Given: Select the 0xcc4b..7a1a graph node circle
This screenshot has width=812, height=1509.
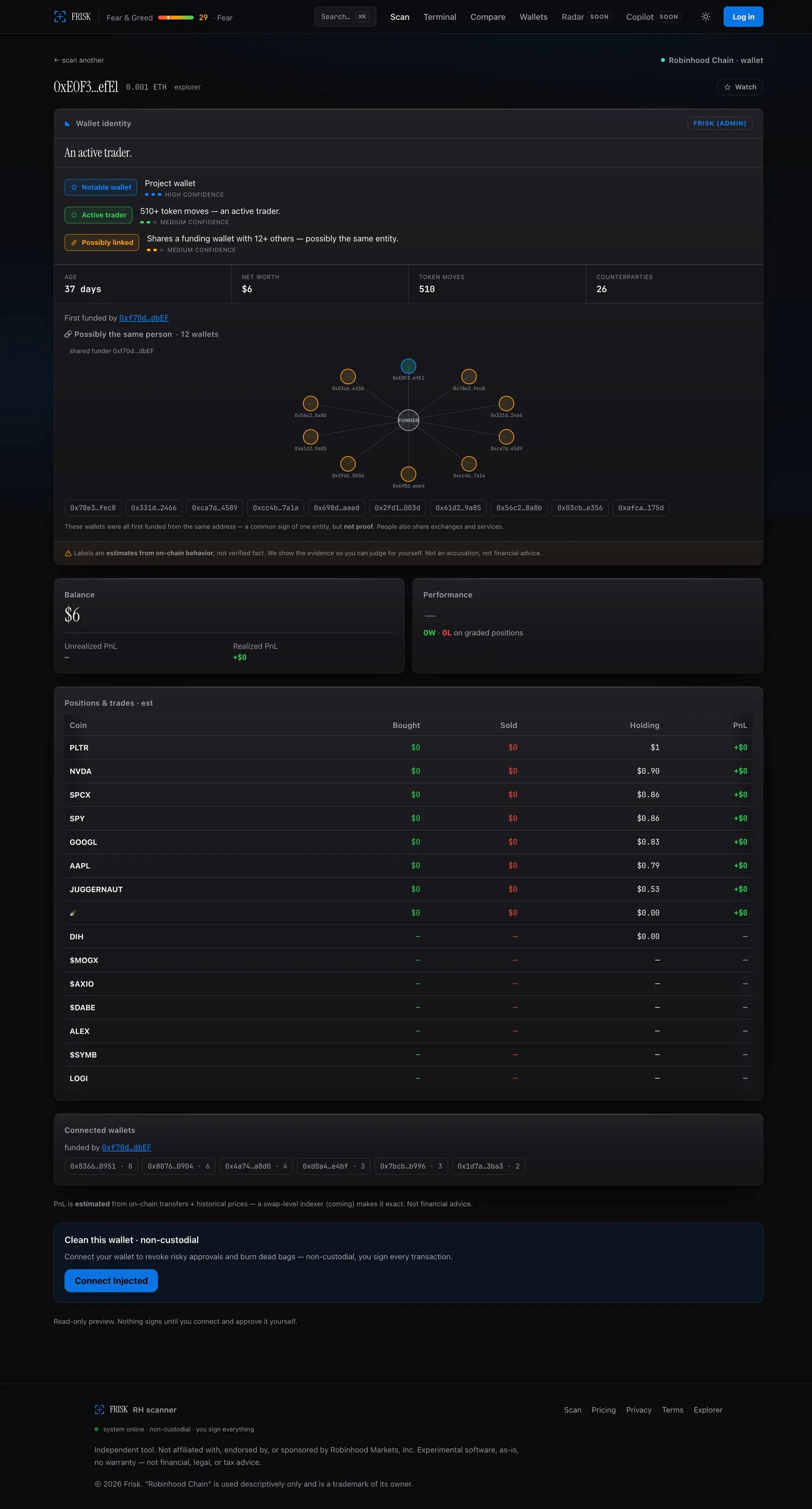Looking at the screenshot, I should tap(469, 464).
